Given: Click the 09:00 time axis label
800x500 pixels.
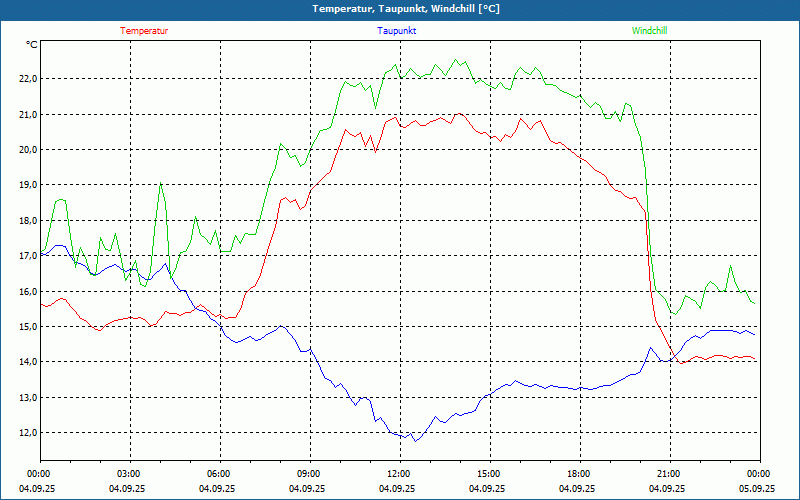Looking at the screenshot, I should (x=308, y=474).
